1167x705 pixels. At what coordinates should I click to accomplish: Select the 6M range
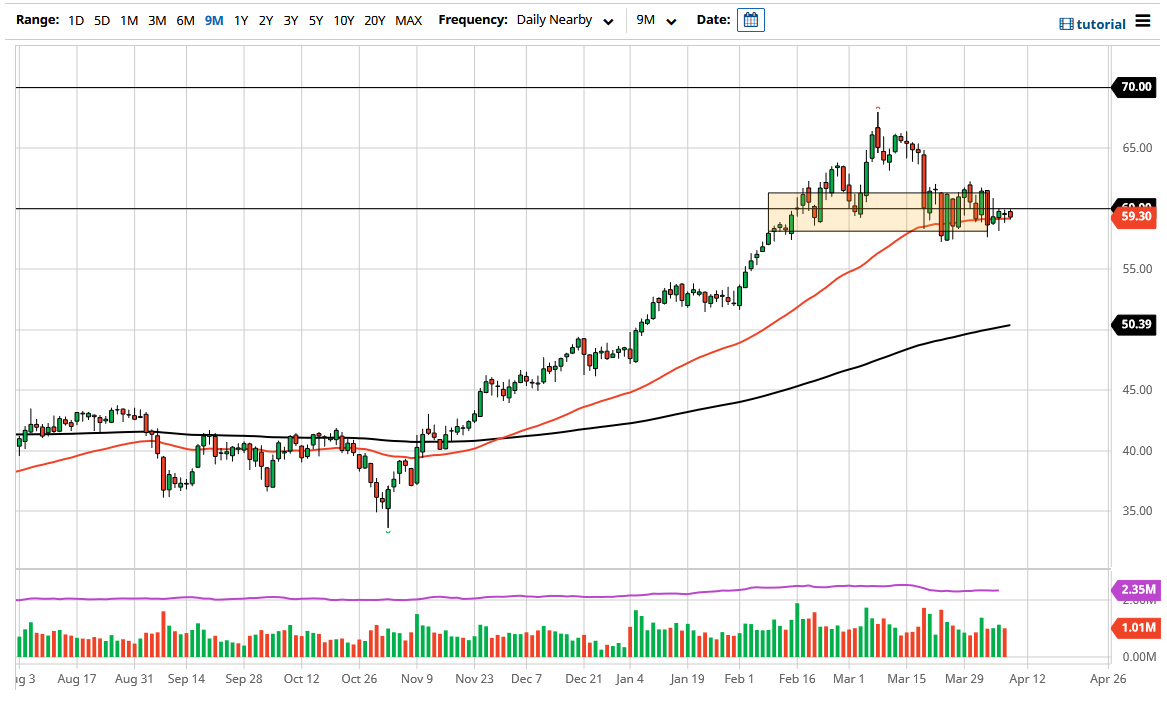point(184,20)
